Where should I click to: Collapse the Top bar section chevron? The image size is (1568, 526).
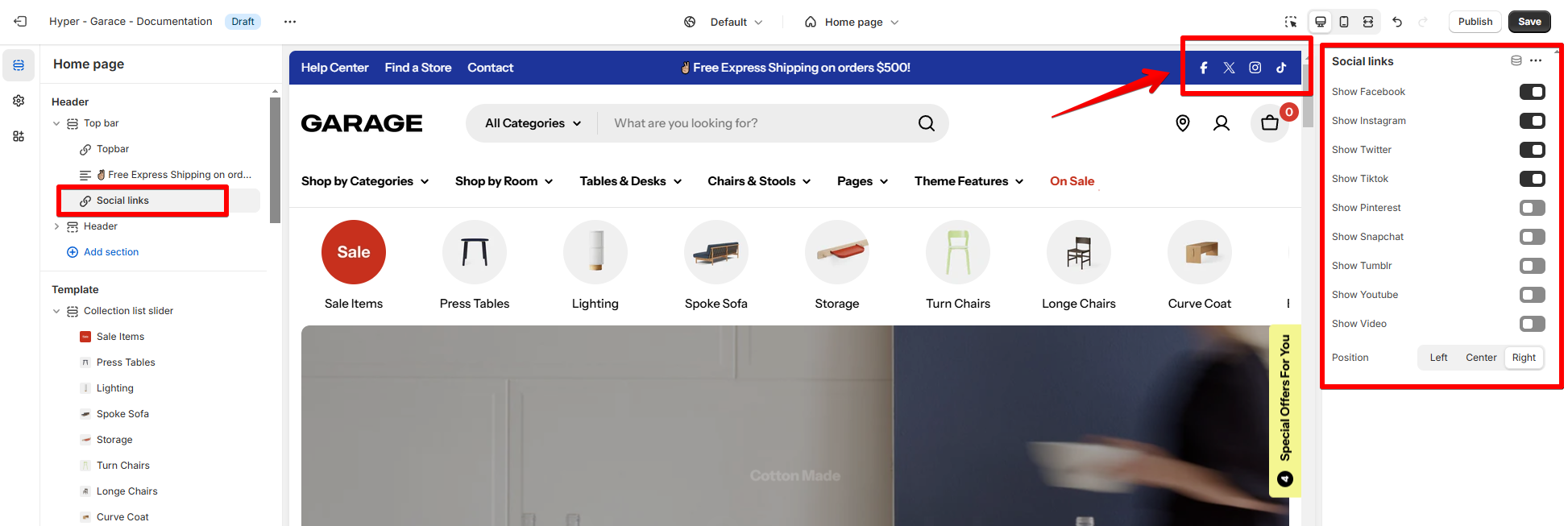click(x=56, y=123)
